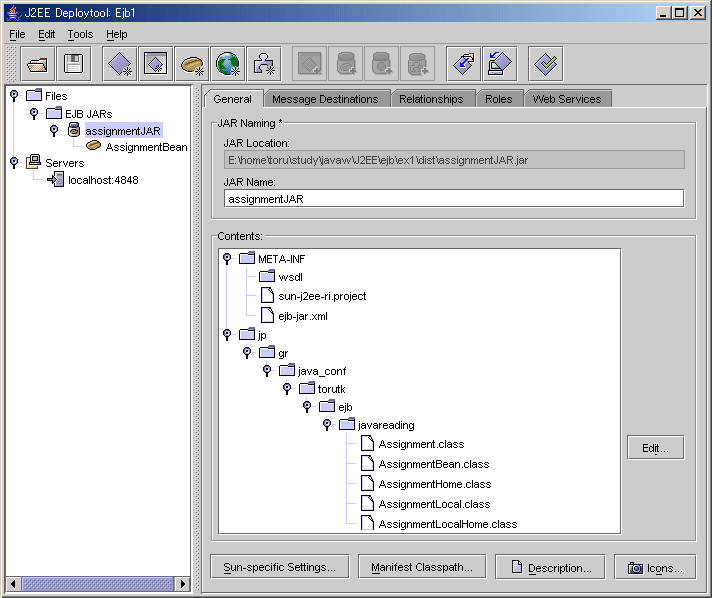The image size is (712, 598).
Task: Click the second greyed-out jar toolbar icon
Action: click(x=381, y=64)
